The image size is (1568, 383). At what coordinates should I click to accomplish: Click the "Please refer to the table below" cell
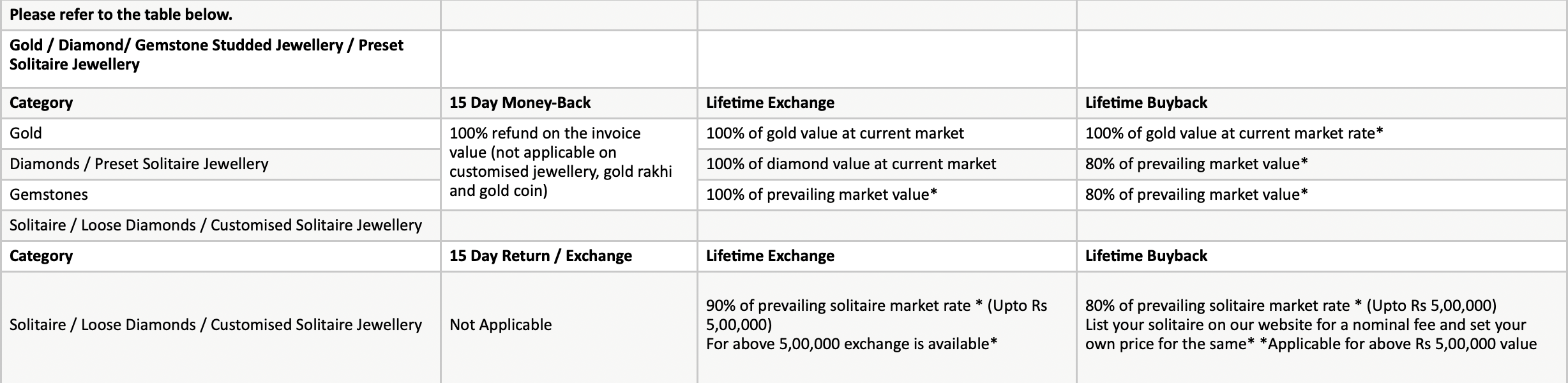click(x=121, y=15)
